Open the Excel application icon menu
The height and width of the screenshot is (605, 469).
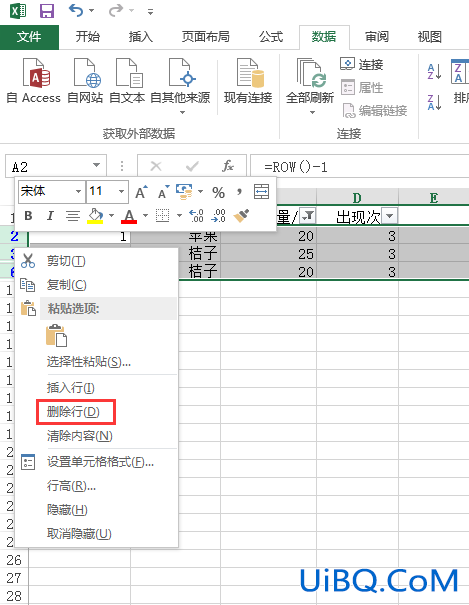pyautogui.click(x=18, y=10)
